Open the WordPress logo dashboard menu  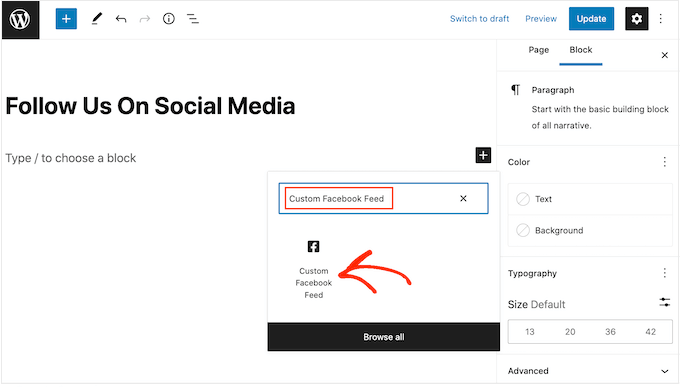point(20,20)
